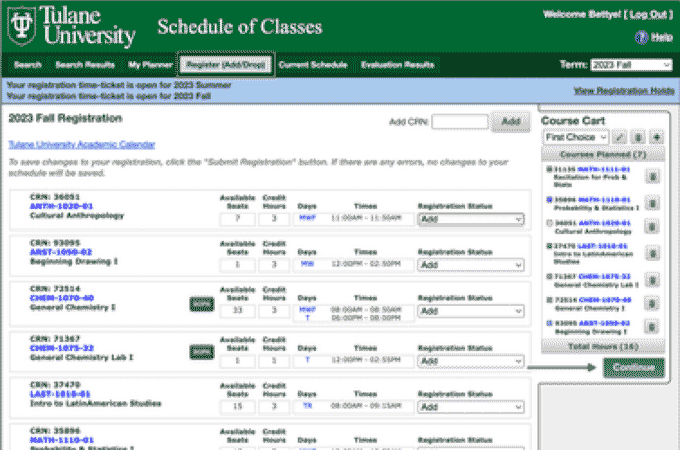Screen dimensions: 680x450
Task: Go to the Search tab
Action: pos(28,65)
